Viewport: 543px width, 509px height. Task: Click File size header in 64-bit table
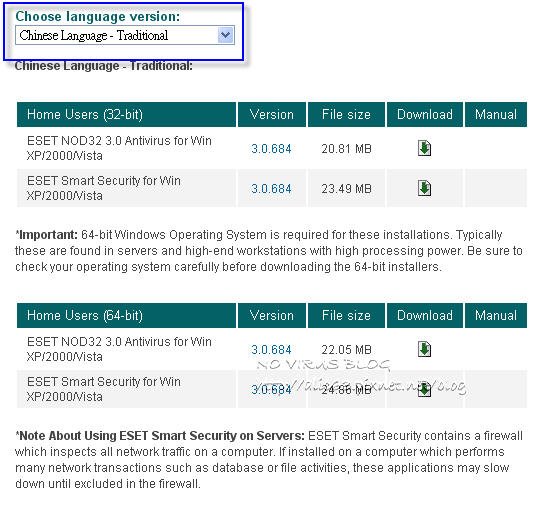[x=346, y=315]
